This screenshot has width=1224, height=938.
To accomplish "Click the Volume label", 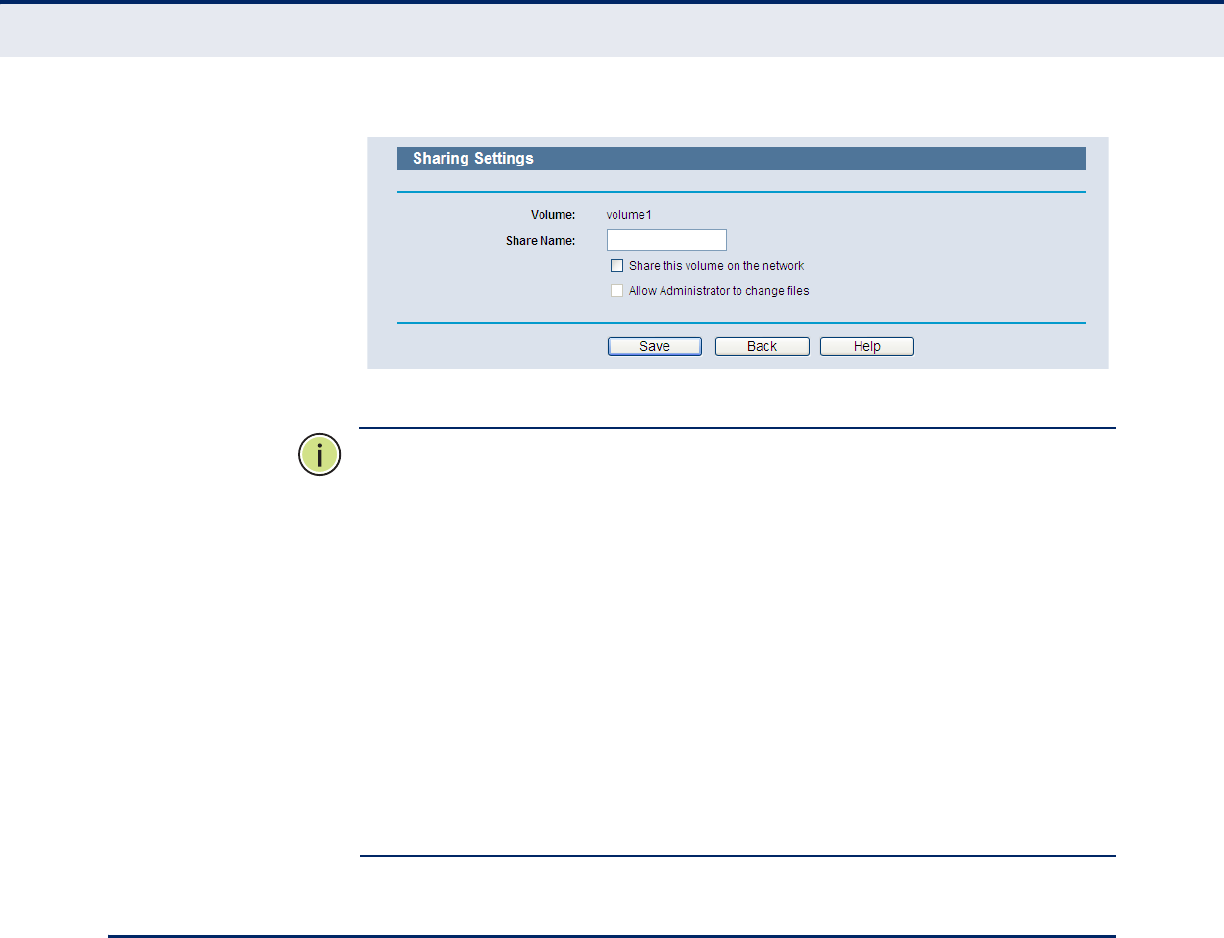I will coord(553,214).
